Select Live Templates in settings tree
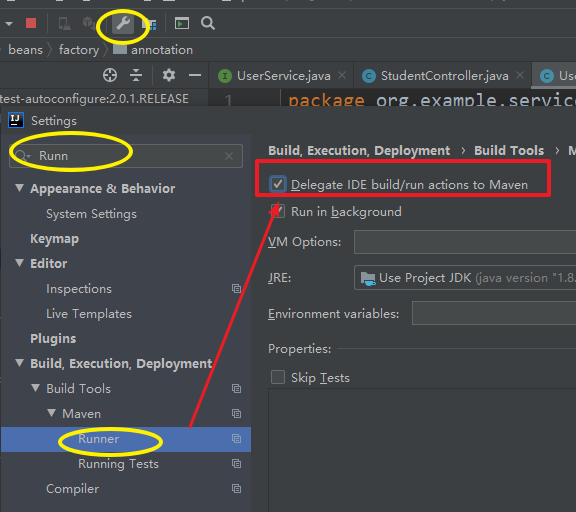 (89, 314)
